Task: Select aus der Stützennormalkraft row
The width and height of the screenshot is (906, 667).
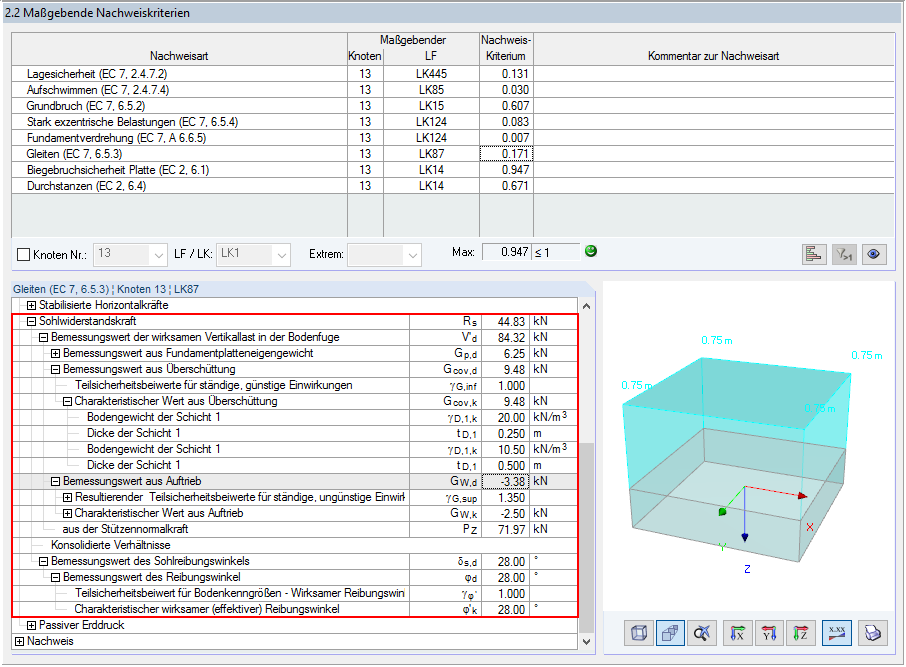Action: [295, 529]
